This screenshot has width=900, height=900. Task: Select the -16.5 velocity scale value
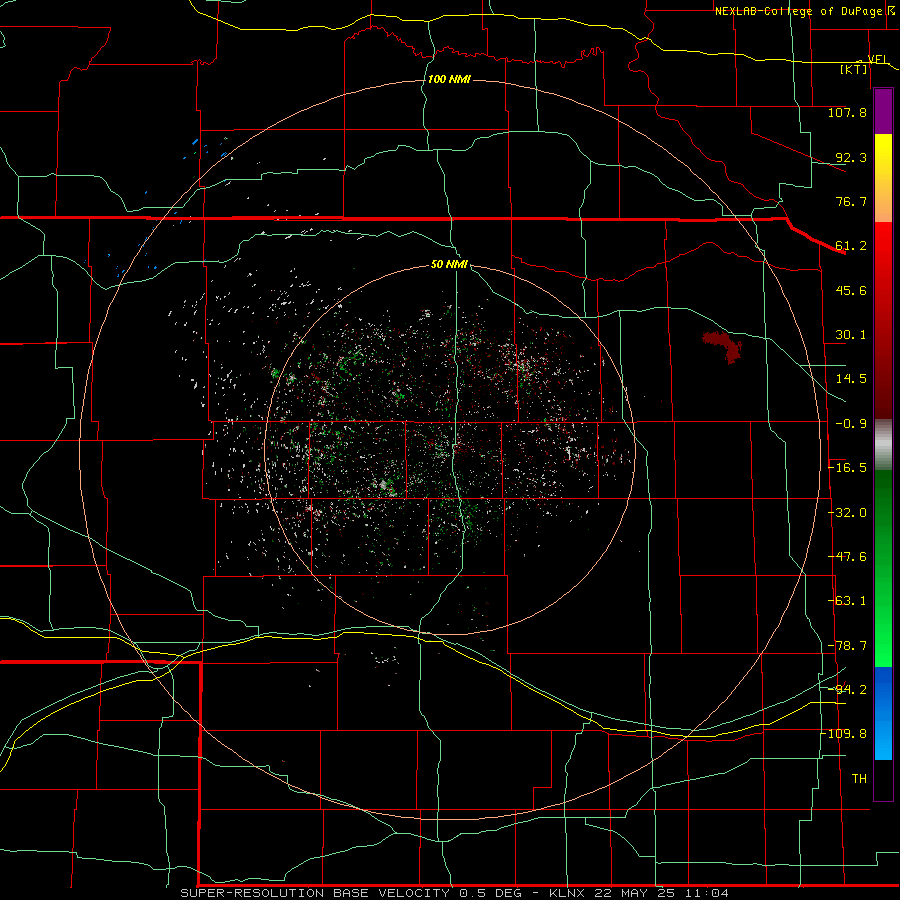pyautogui.click(x=847, y=468)
